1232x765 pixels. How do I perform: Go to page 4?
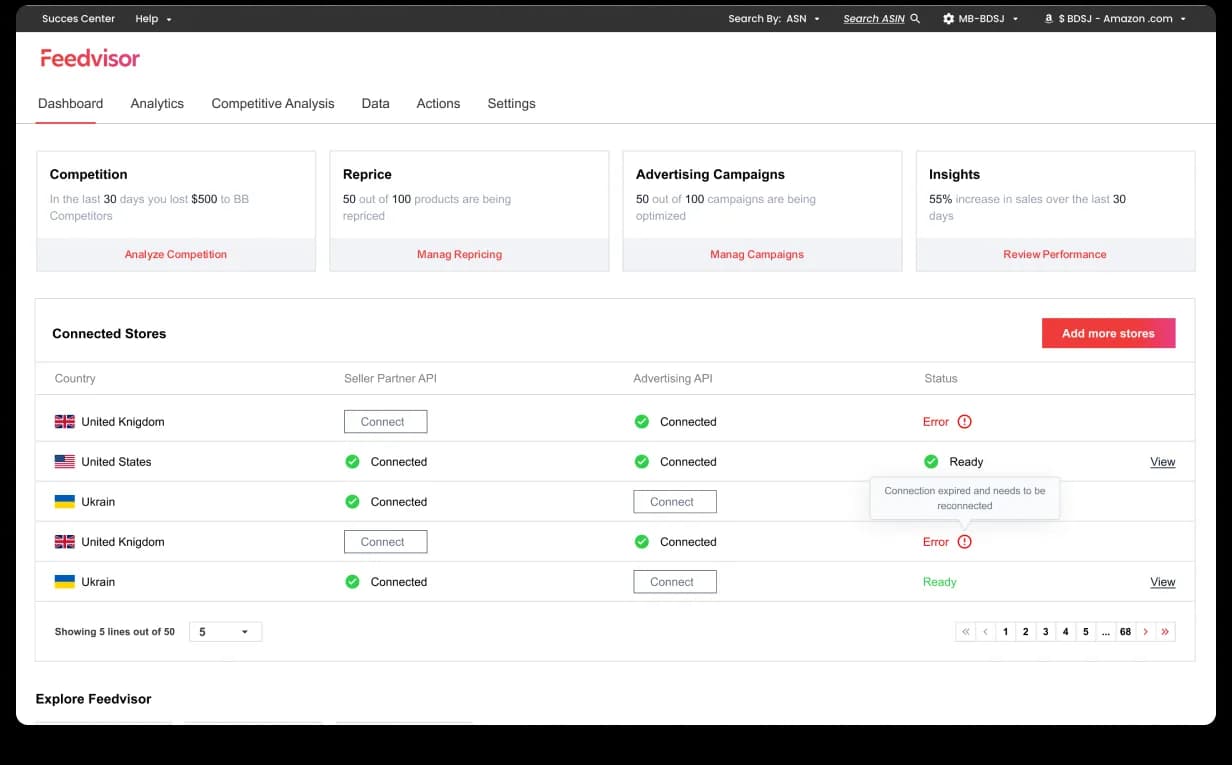1065,632
